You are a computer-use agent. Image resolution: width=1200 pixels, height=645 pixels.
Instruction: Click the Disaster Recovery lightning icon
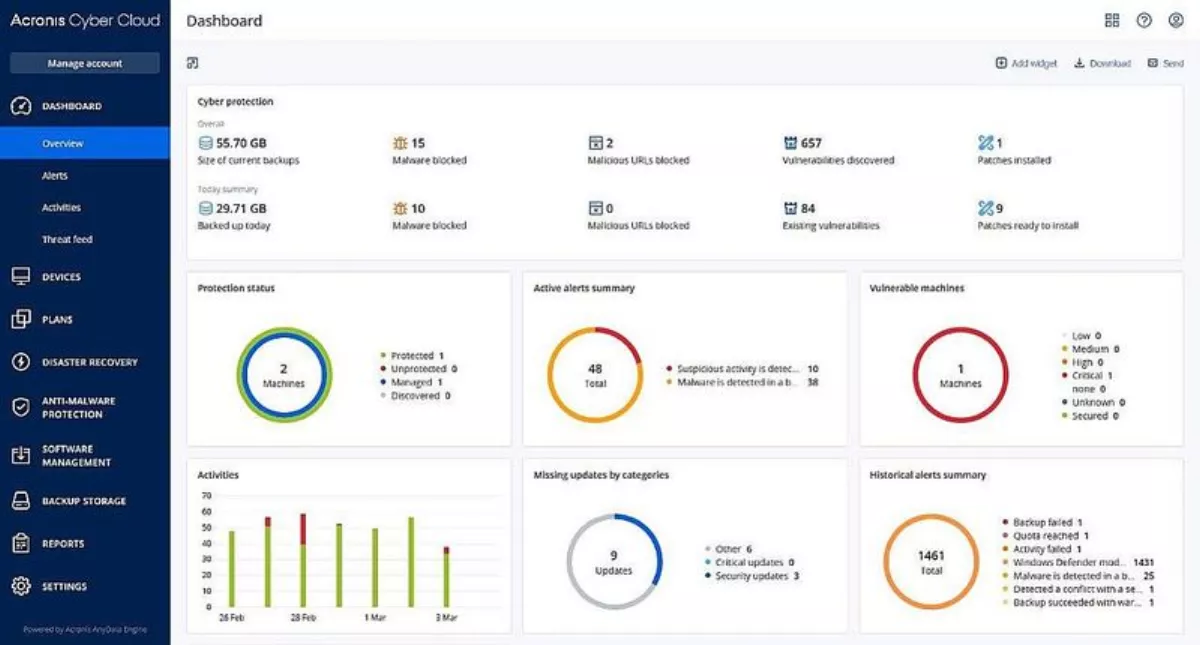[x=21, y=362]
